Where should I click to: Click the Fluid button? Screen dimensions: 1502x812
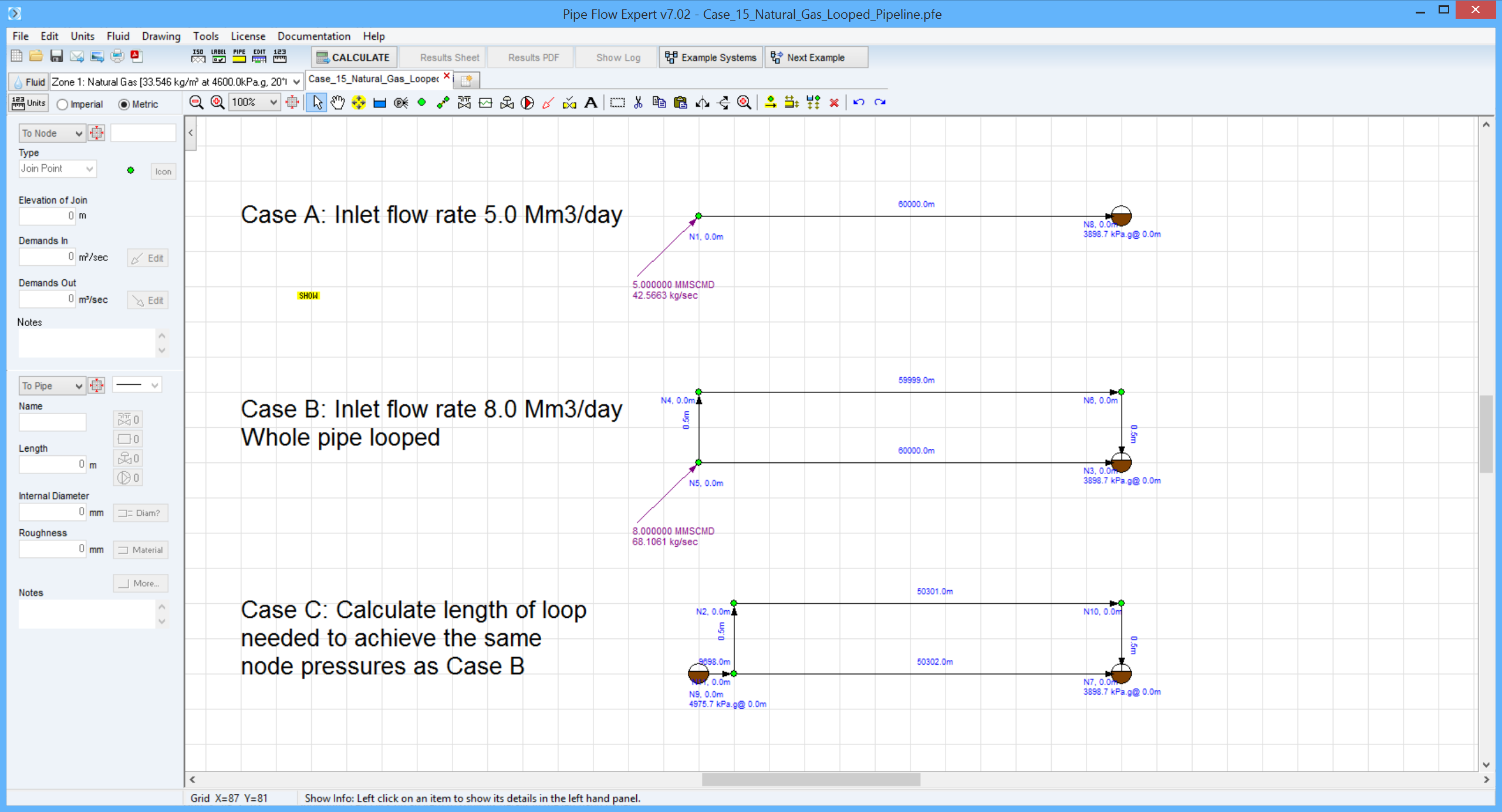click(x=29, y=82)
